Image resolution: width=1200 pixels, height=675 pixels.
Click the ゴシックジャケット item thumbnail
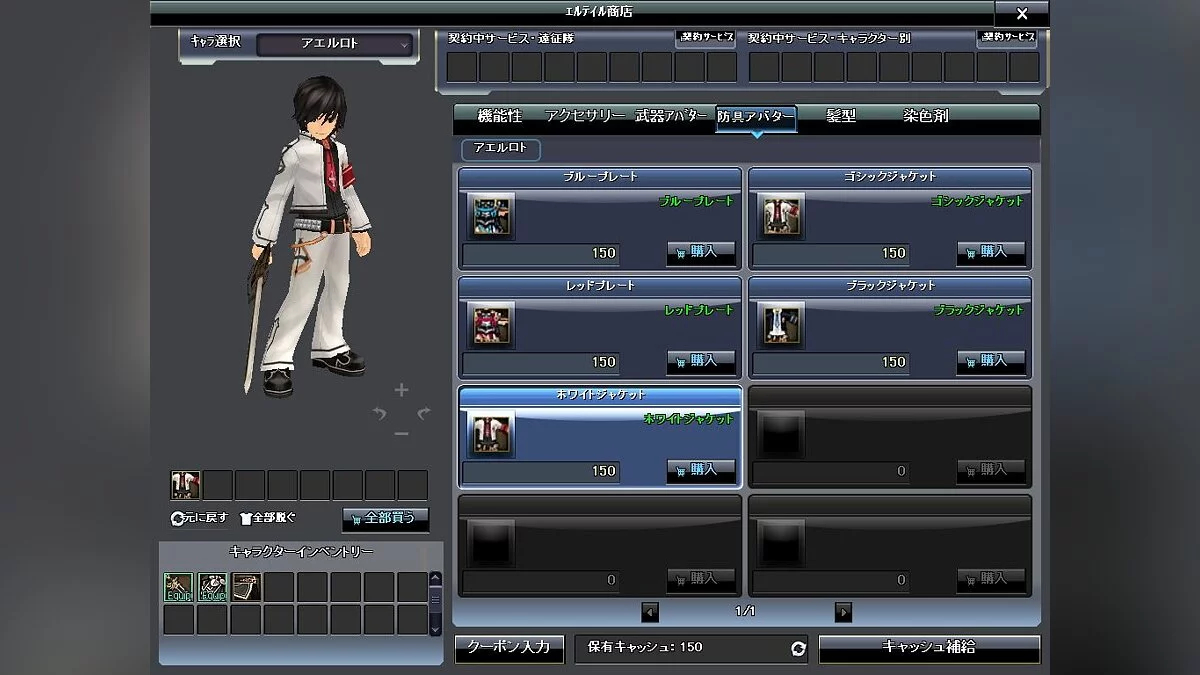[781, 216]
